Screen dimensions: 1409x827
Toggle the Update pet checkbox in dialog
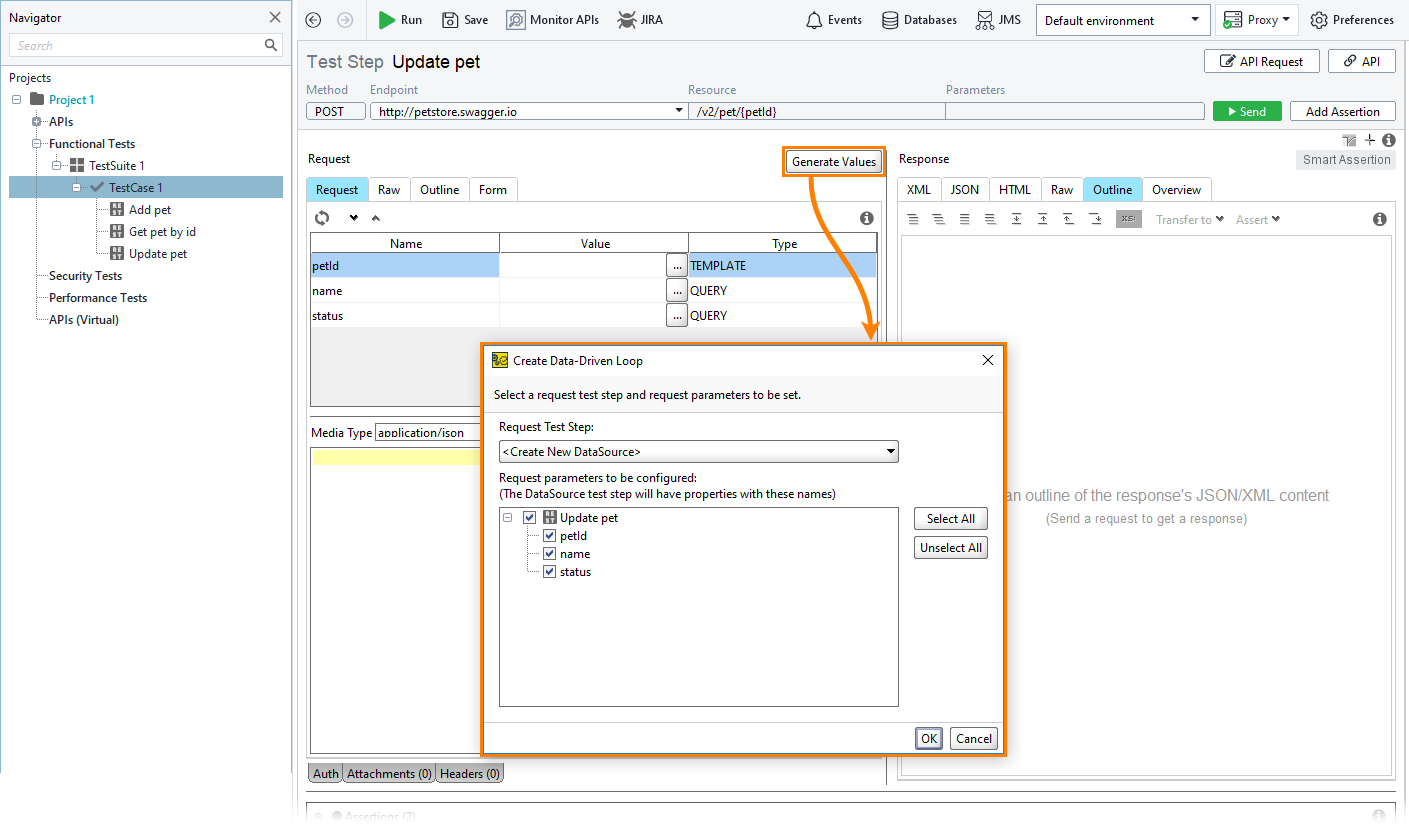(530, 518)
